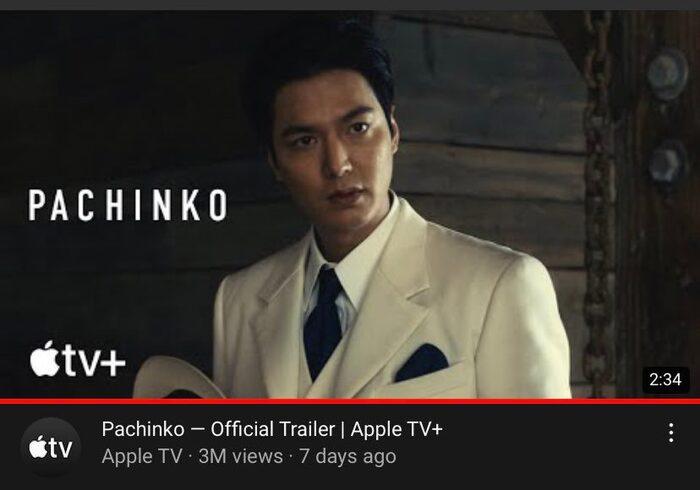The height and width of the screenshot is (490, 700).
Task: Click the lower metal bolt on post
Action: (x=667, y=164)
